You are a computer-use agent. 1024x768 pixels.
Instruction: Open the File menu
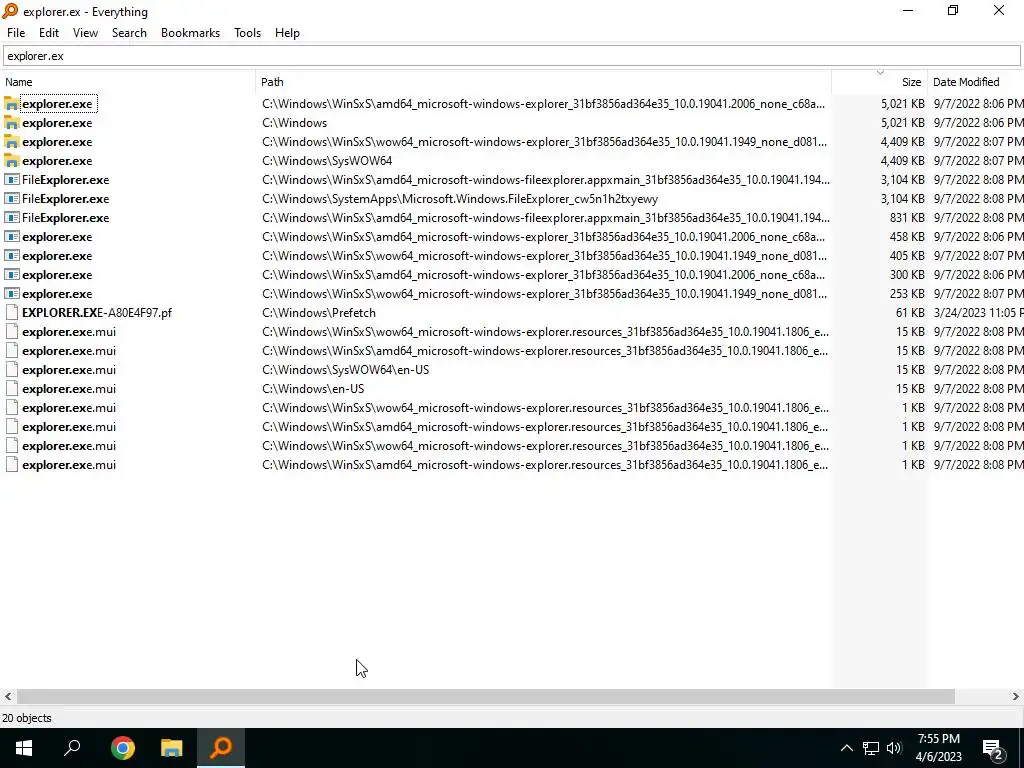pyautogui.click(x=16, y=33)
